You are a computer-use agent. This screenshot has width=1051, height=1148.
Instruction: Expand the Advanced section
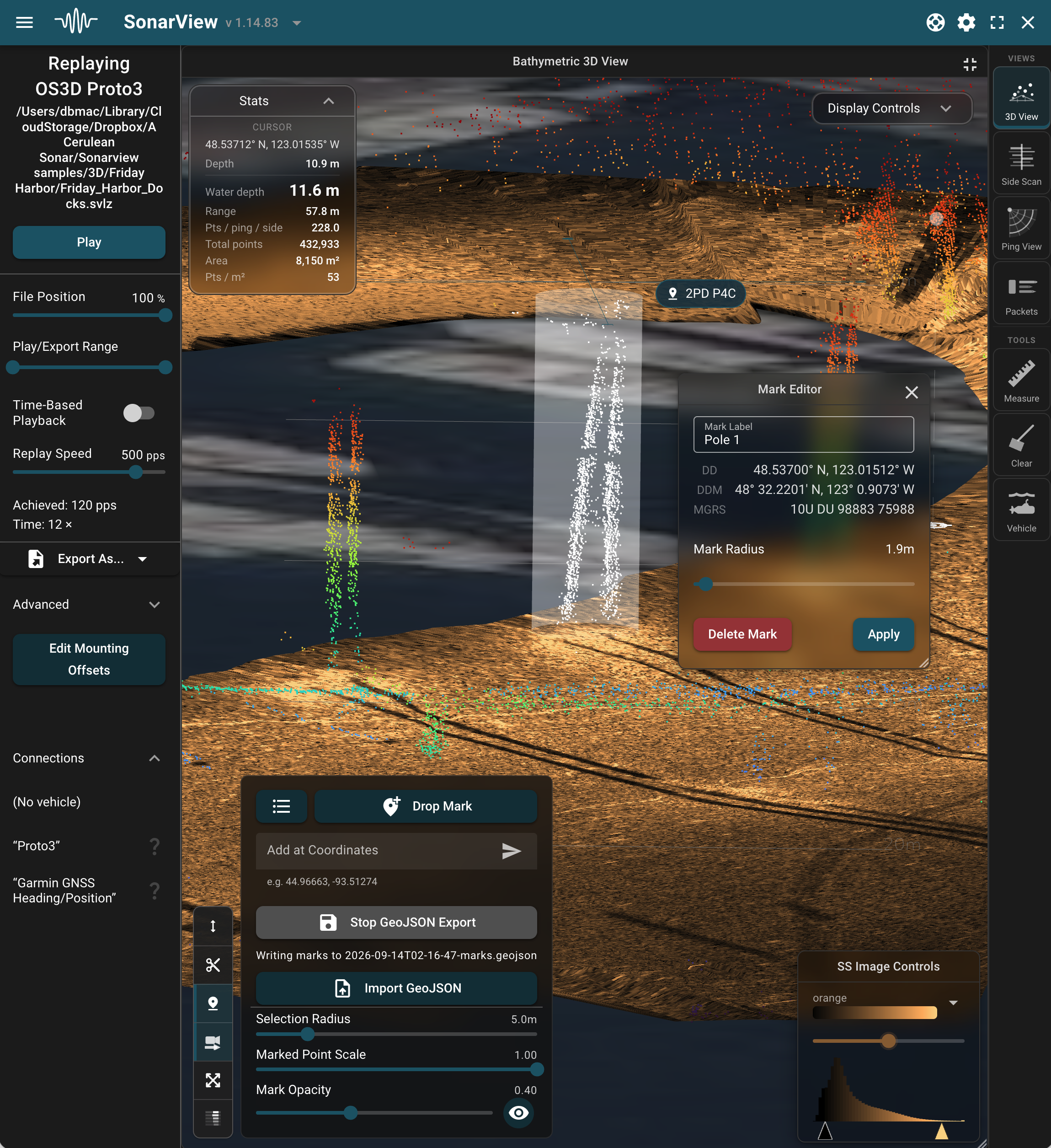pyautogui.click(x=89, y=604)
